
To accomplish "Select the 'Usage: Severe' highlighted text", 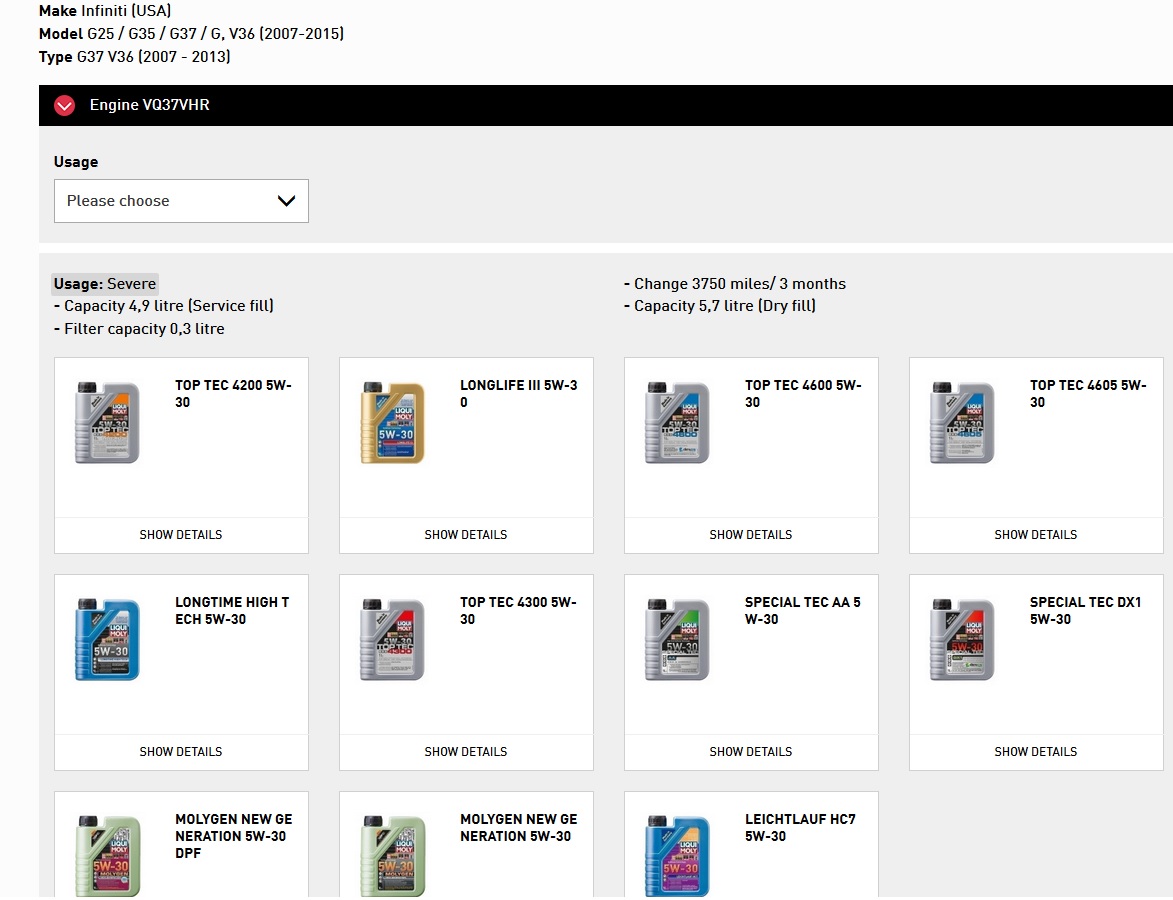I will coord(105,284).
